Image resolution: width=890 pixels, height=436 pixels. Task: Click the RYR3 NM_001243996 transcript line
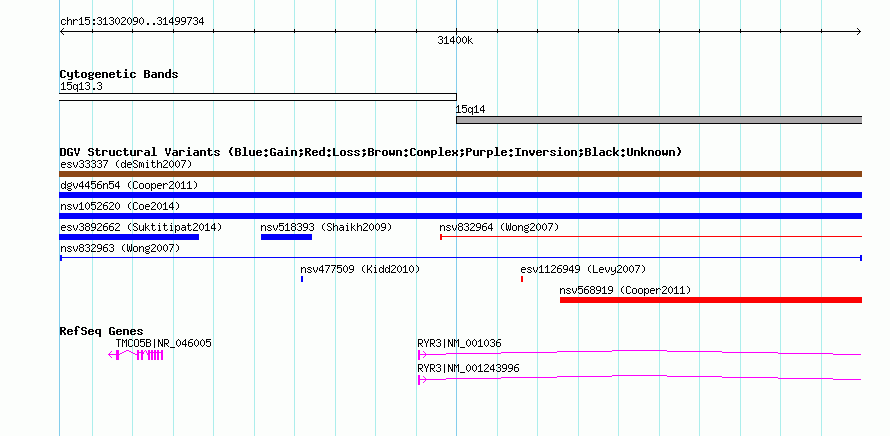tap(640, 378)
